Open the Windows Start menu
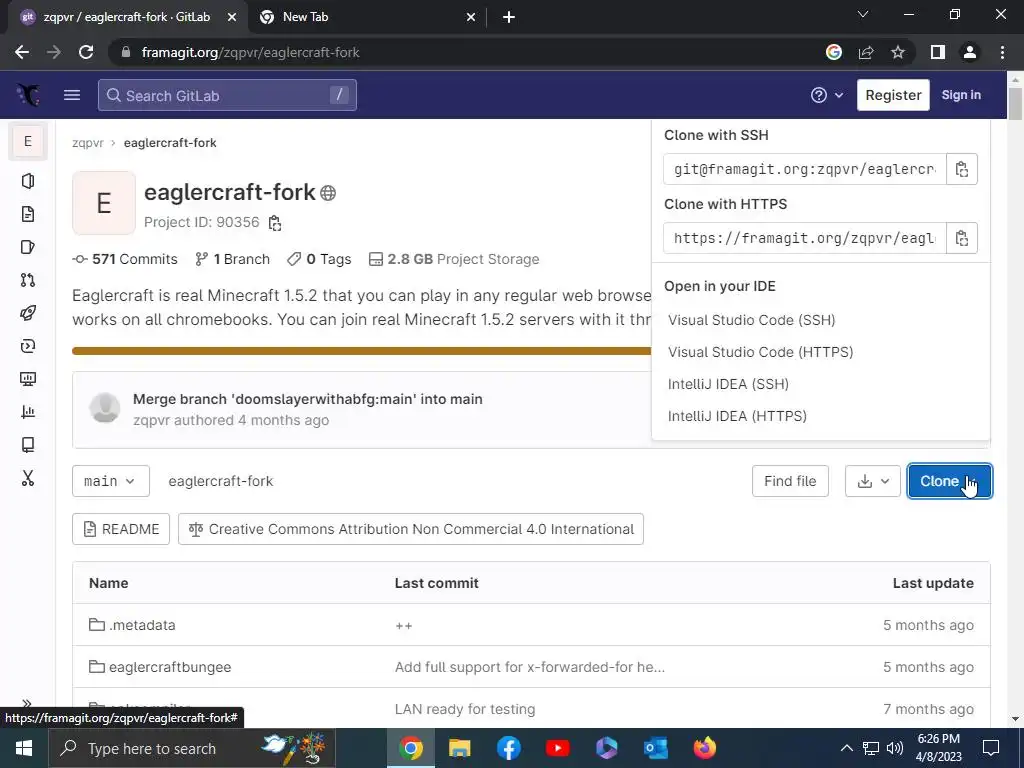Screen dimensions: 1024x768 click(x=24, y=748)
